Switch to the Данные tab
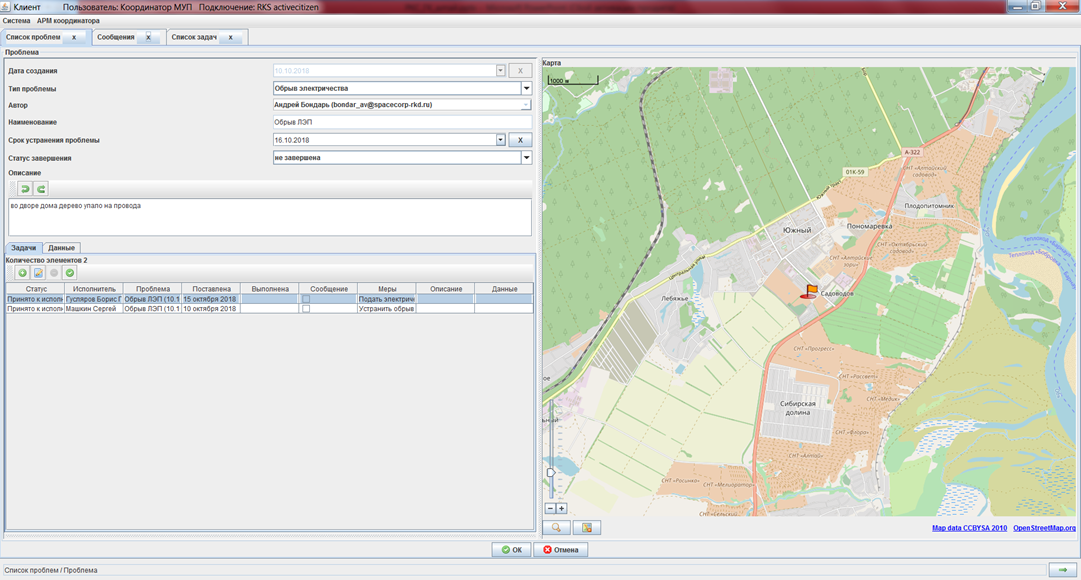Image resolution: width=1081 pixels, height=580 pixels. point(61,247)
